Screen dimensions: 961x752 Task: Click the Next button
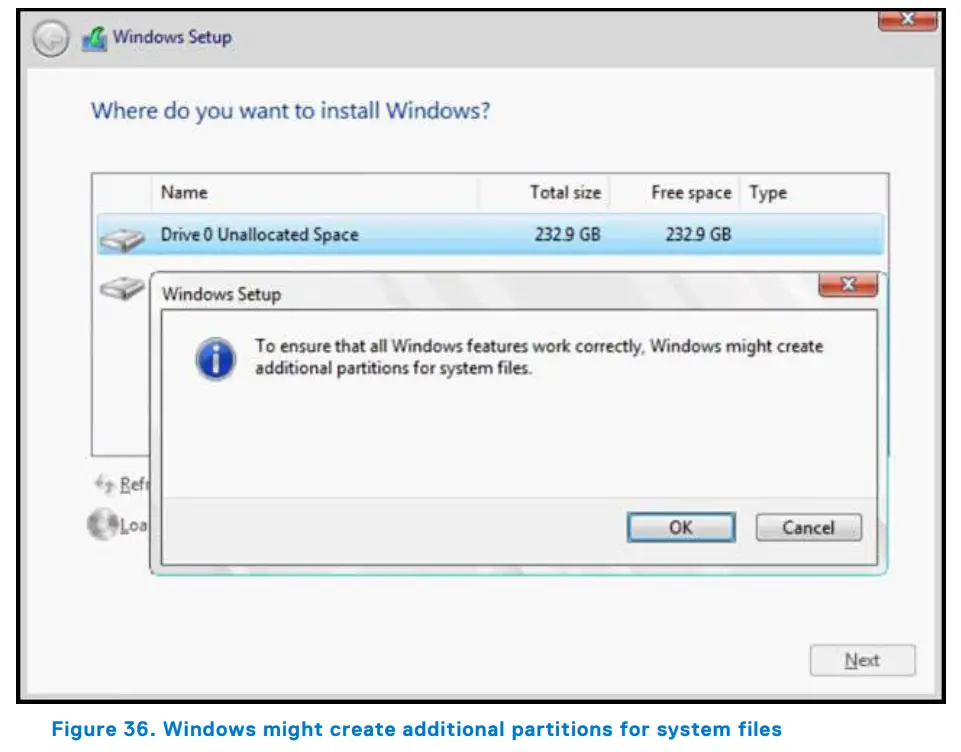coord(861,660)
